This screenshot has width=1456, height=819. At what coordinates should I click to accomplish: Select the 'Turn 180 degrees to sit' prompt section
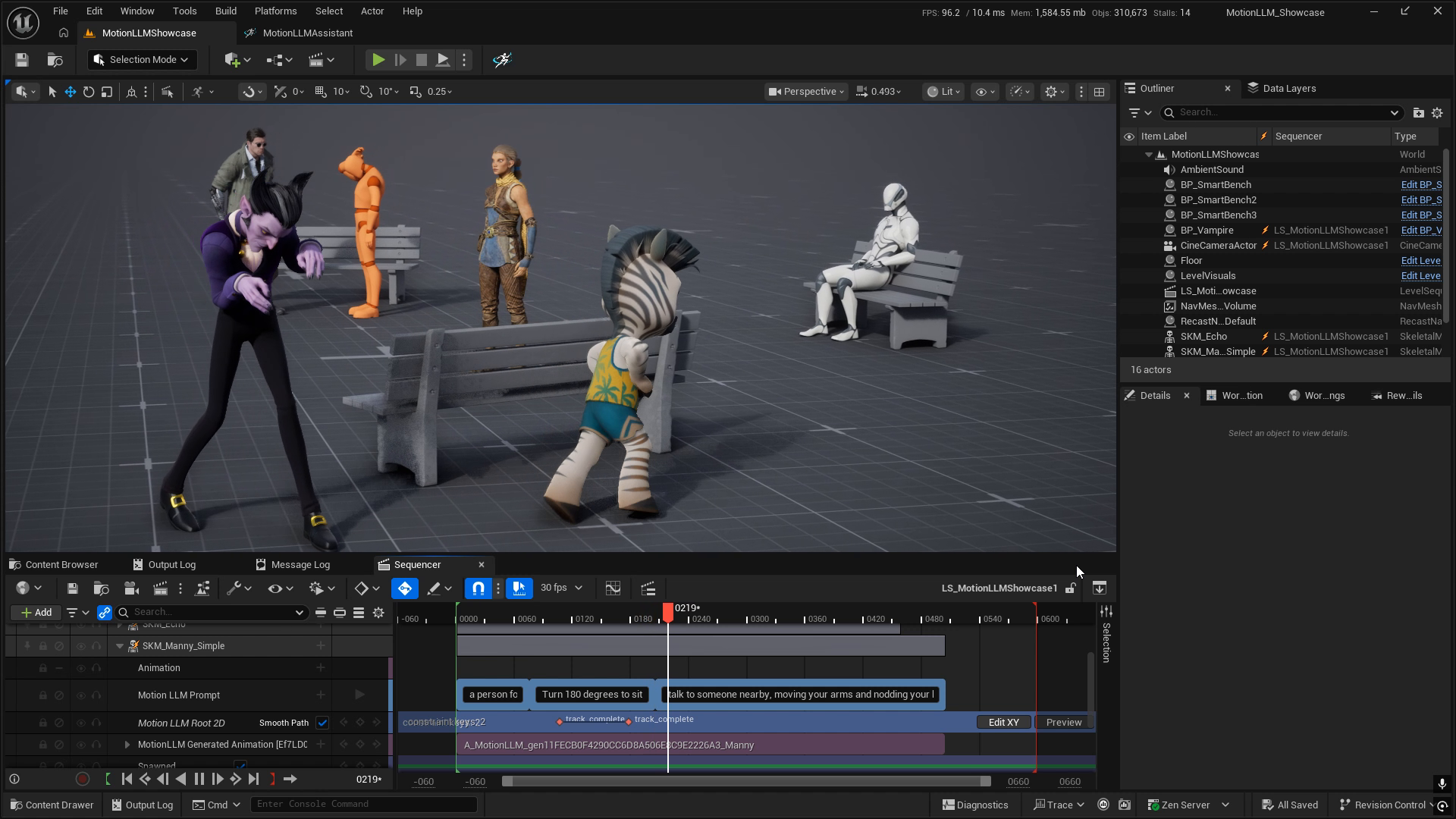592,695
